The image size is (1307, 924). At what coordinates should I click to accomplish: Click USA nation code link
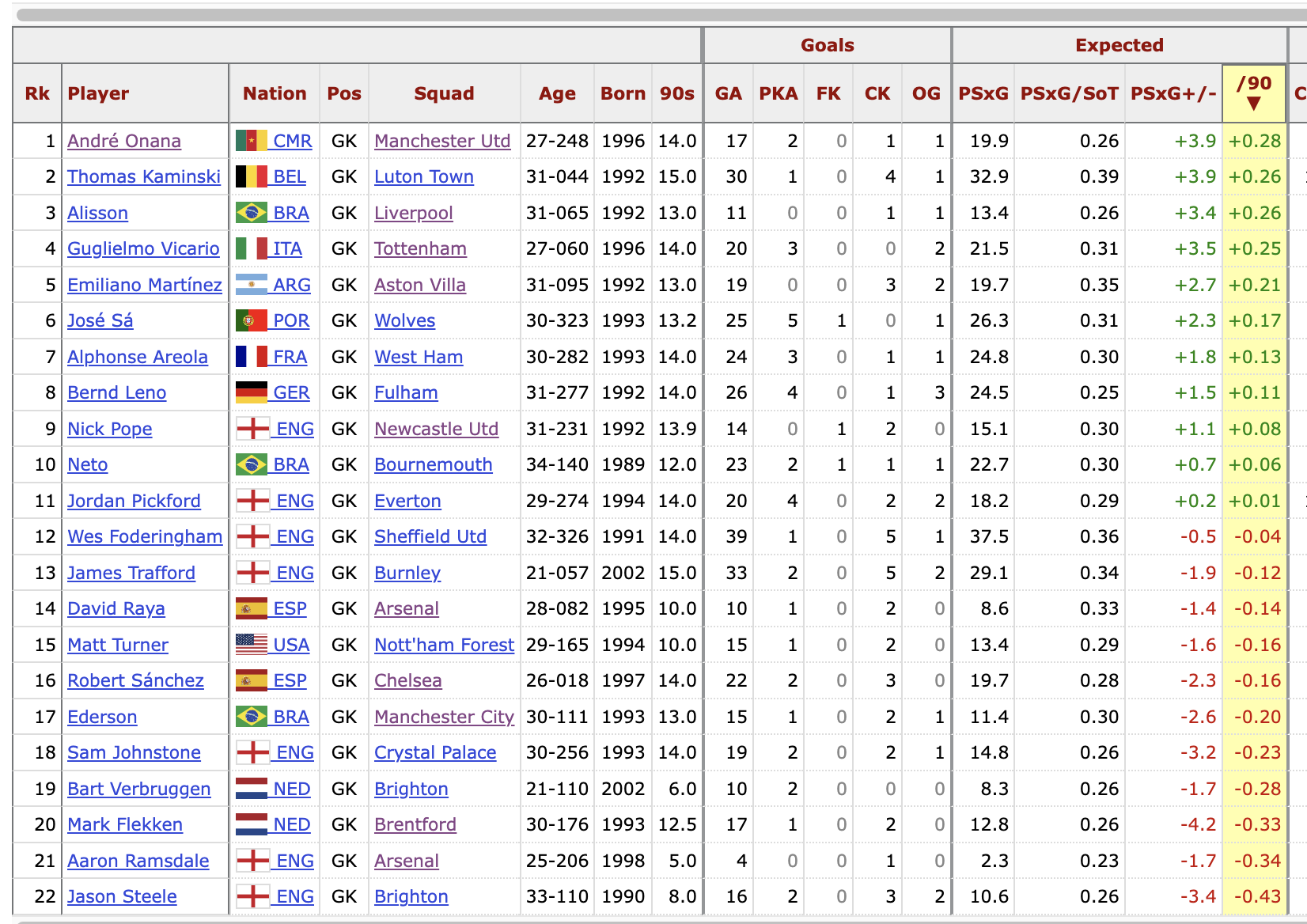point(291,645)
